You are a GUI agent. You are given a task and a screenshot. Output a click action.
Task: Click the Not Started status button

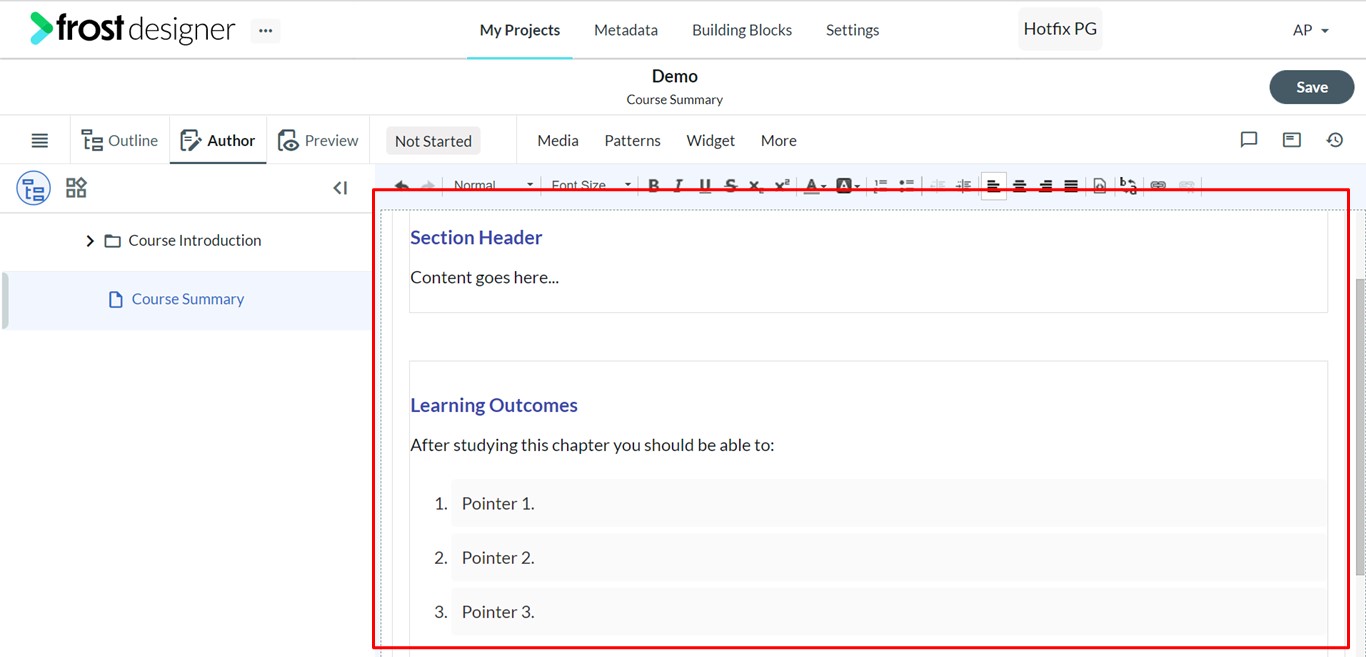click(x=433, y=141)
